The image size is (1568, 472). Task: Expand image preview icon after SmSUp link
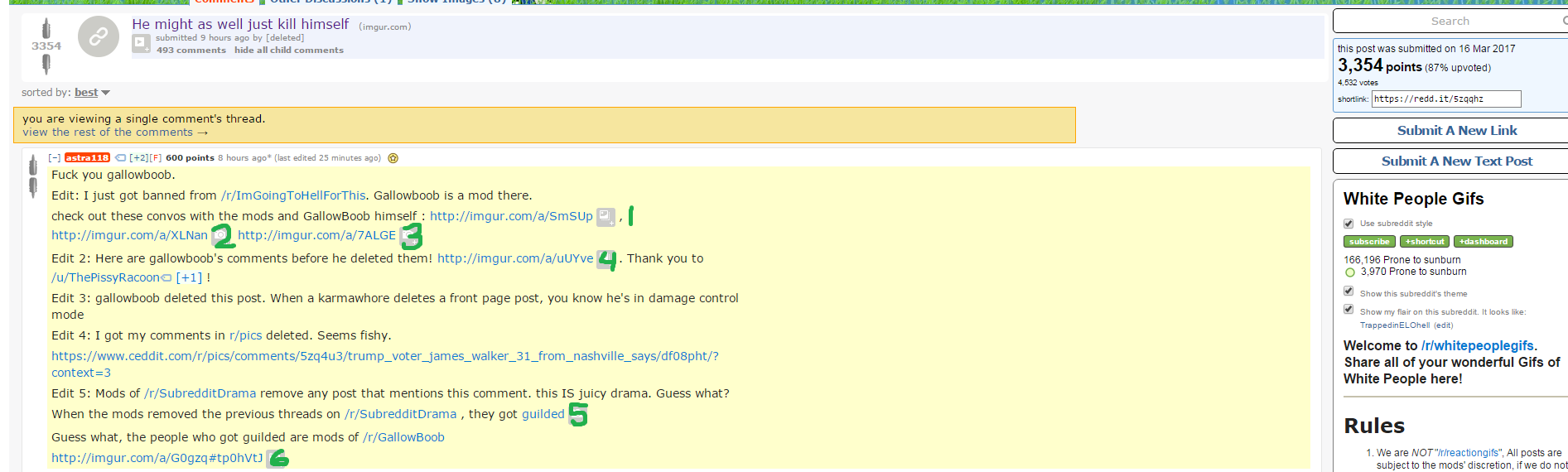tap(606, 217)
